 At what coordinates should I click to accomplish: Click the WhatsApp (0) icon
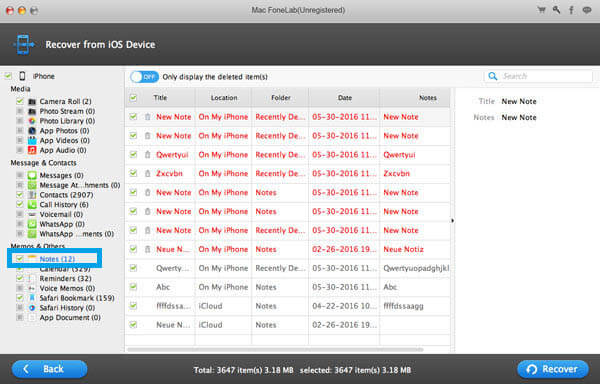point(32,224)
